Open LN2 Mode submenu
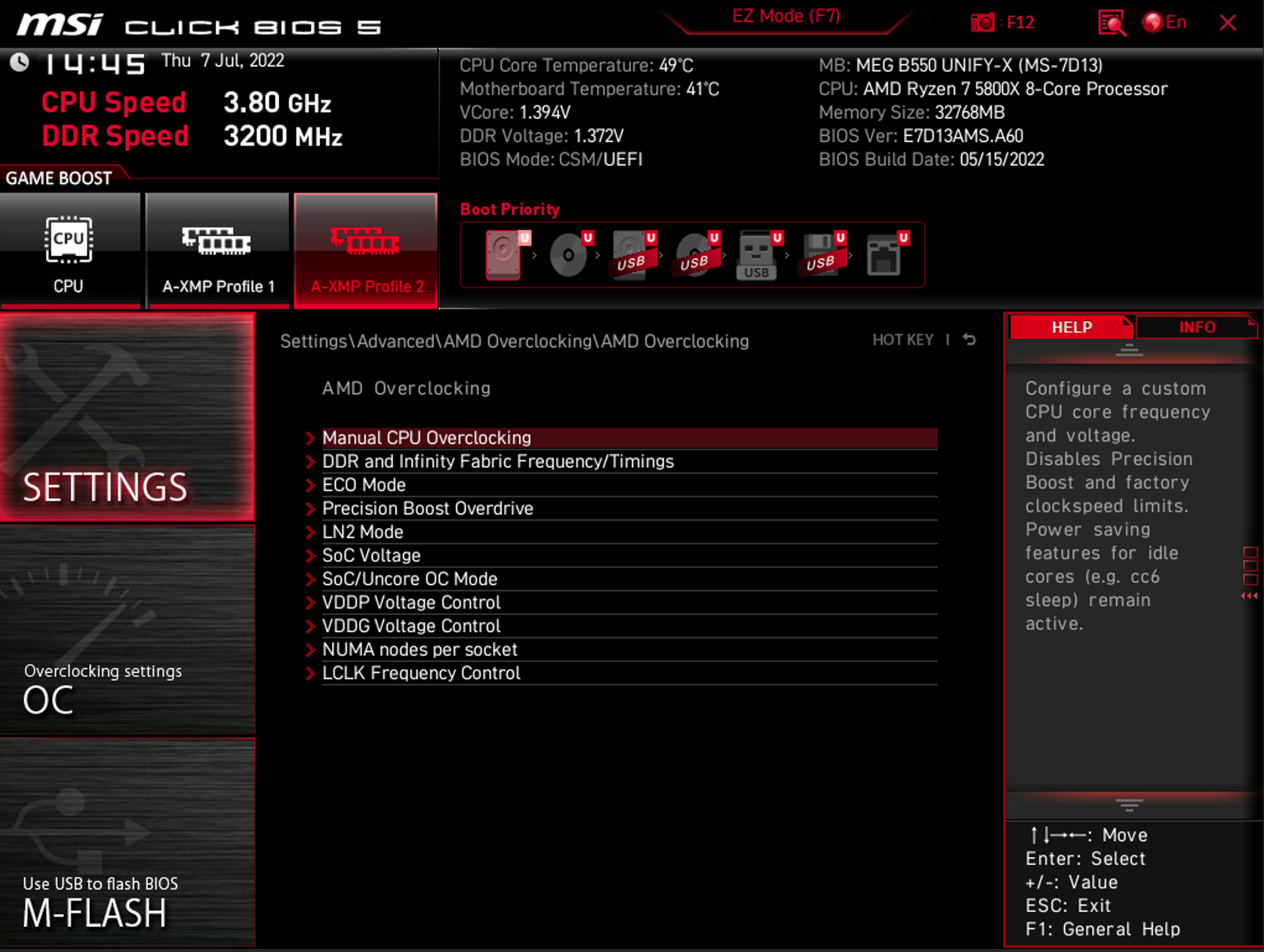The image size is (1264, 952). pos(622,532)
